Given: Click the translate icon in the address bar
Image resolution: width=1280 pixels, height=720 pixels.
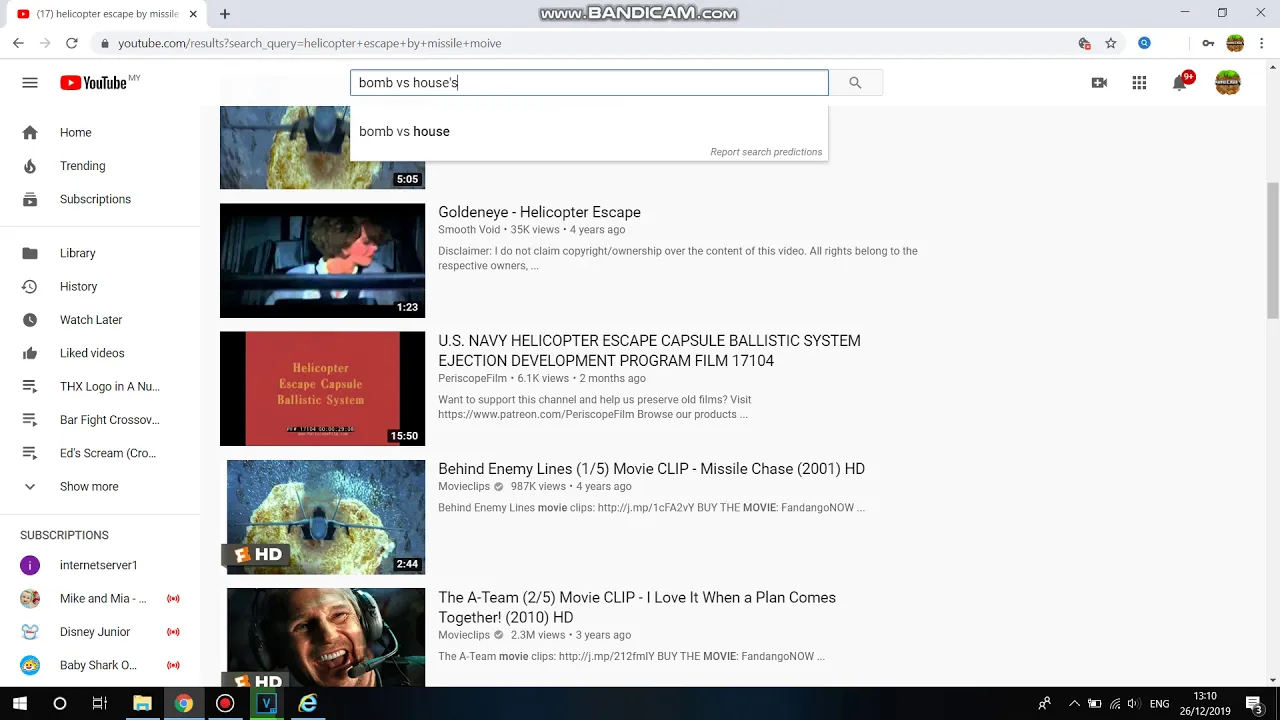Looking at the screenshot, I should [1084, 43].
